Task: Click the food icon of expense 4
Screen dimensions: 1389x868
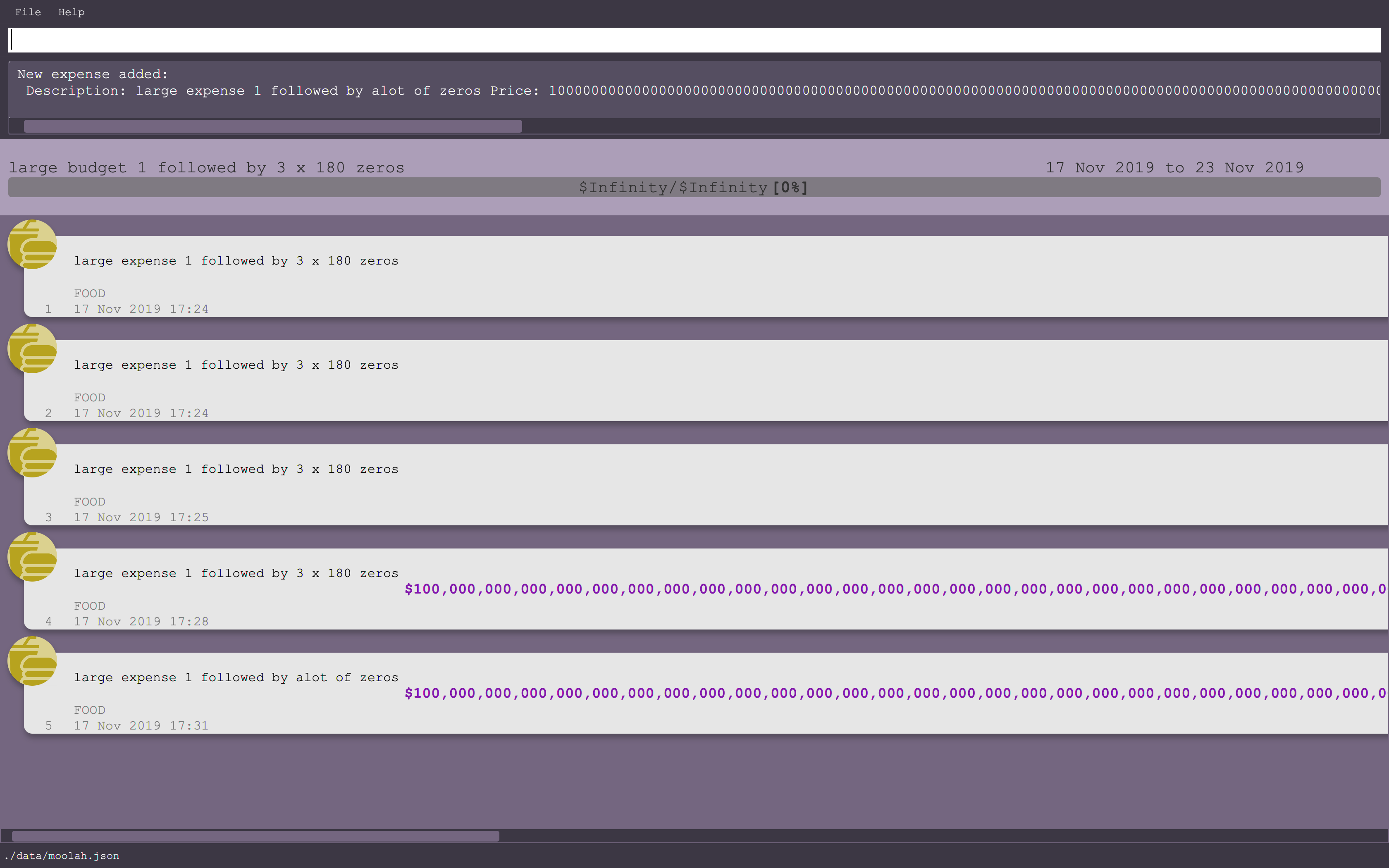Action: click(32, 557)
